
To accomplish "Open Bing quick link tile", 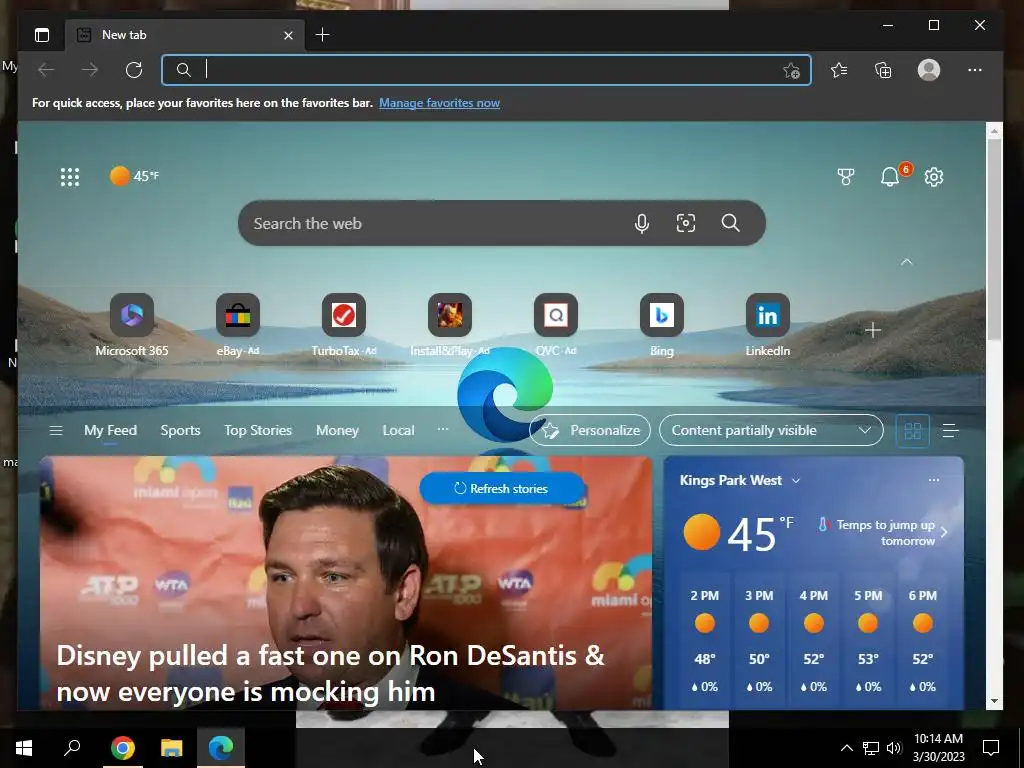I will pos(662,325).
